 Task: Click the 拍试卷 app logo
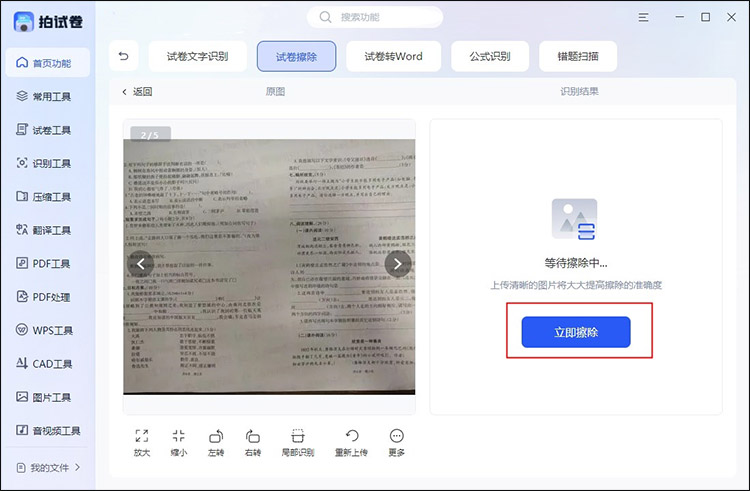click(24, 22)
